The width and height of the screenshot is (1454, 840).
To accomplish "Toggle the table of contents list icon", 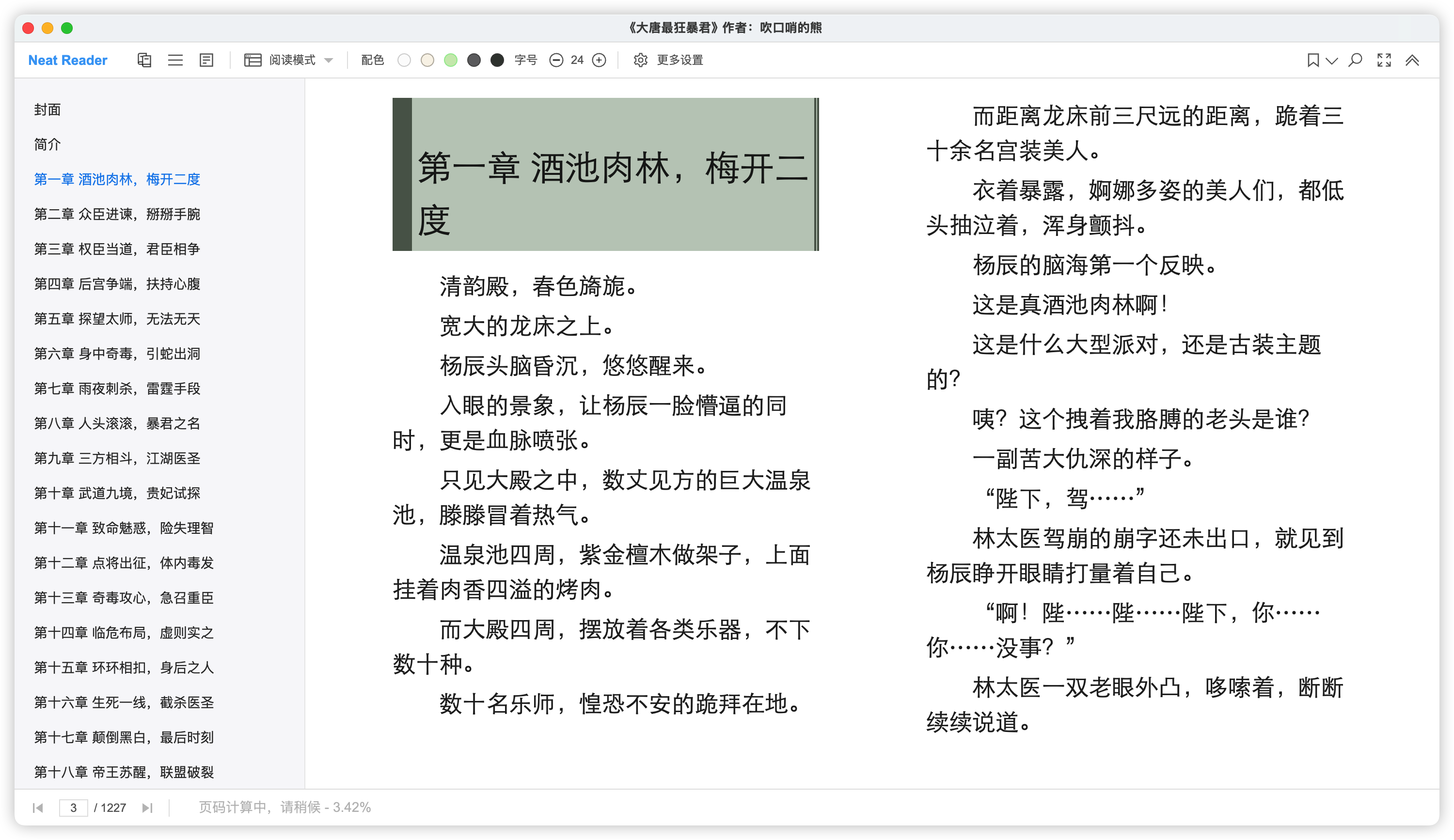I will pos(175,60).
